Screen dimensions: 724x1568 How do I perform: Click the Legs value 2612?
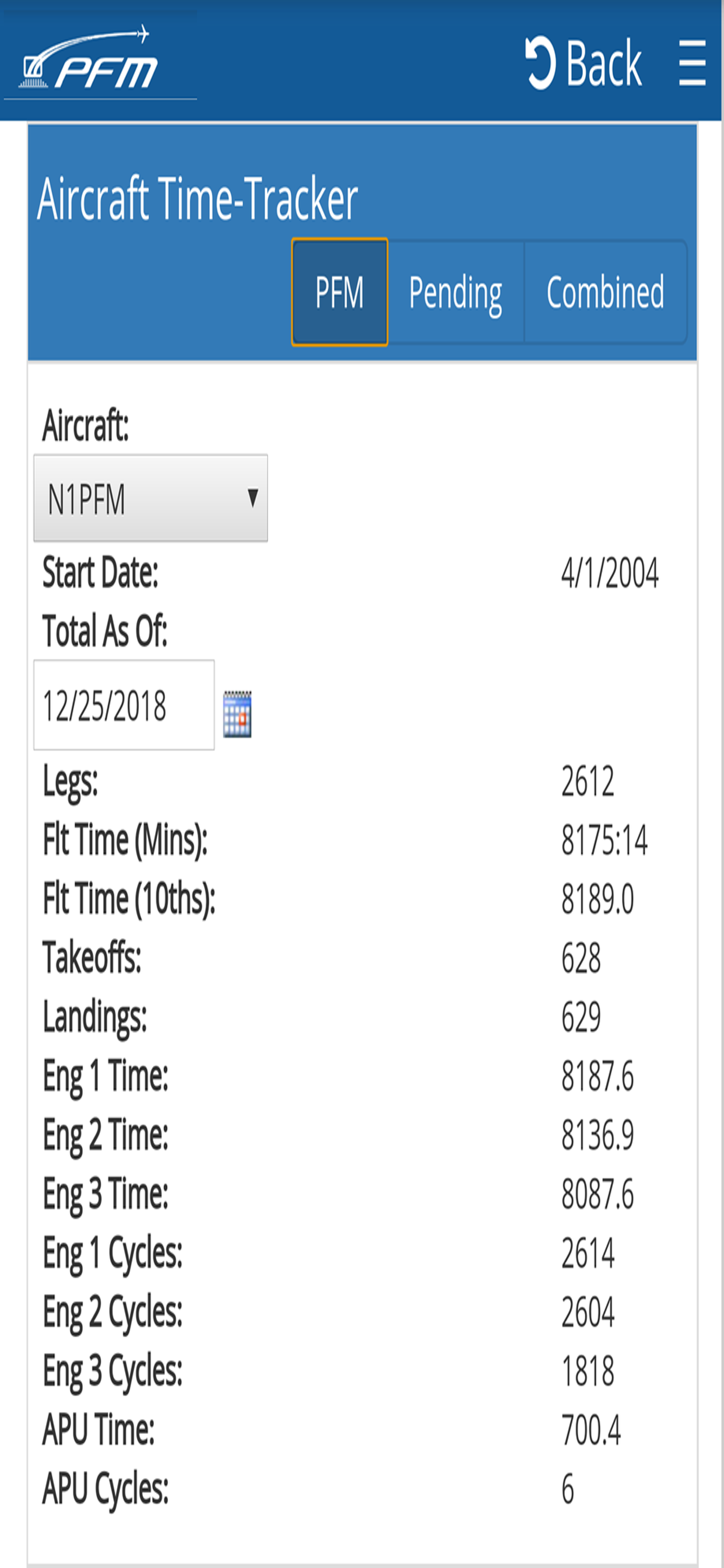point(588,781)
